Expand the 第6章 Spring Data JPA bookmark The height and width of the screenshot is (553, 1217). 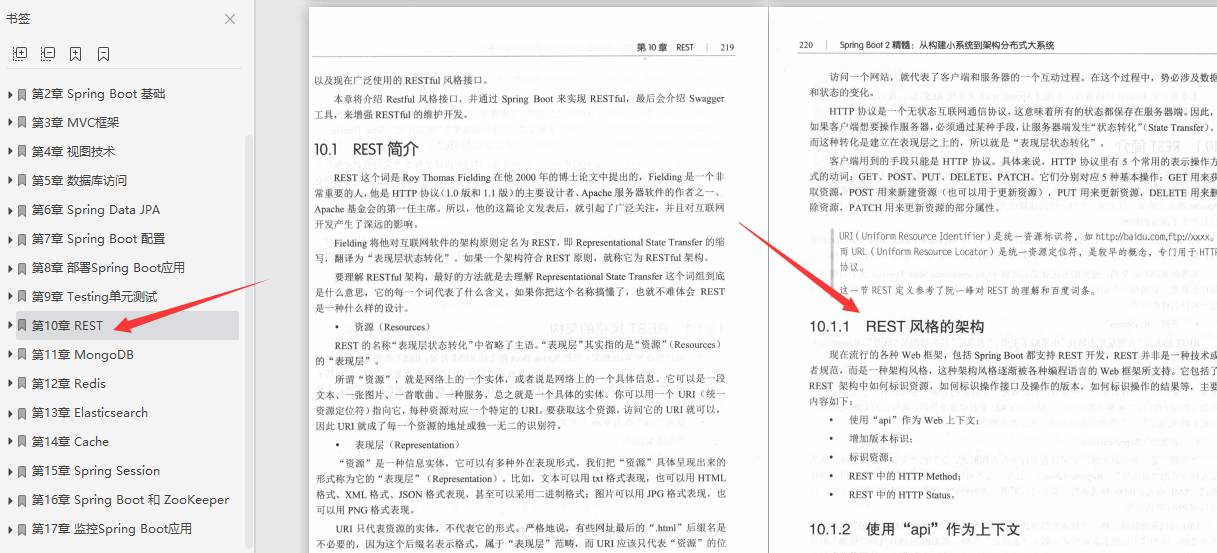pos(9,210)
